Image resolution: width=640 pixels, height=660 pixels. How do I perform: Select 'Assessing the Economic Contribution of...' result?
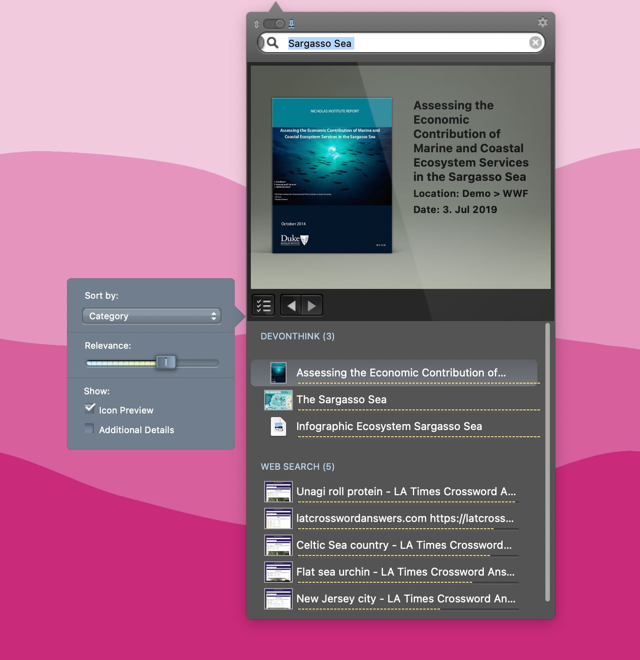tap(394, 373)
